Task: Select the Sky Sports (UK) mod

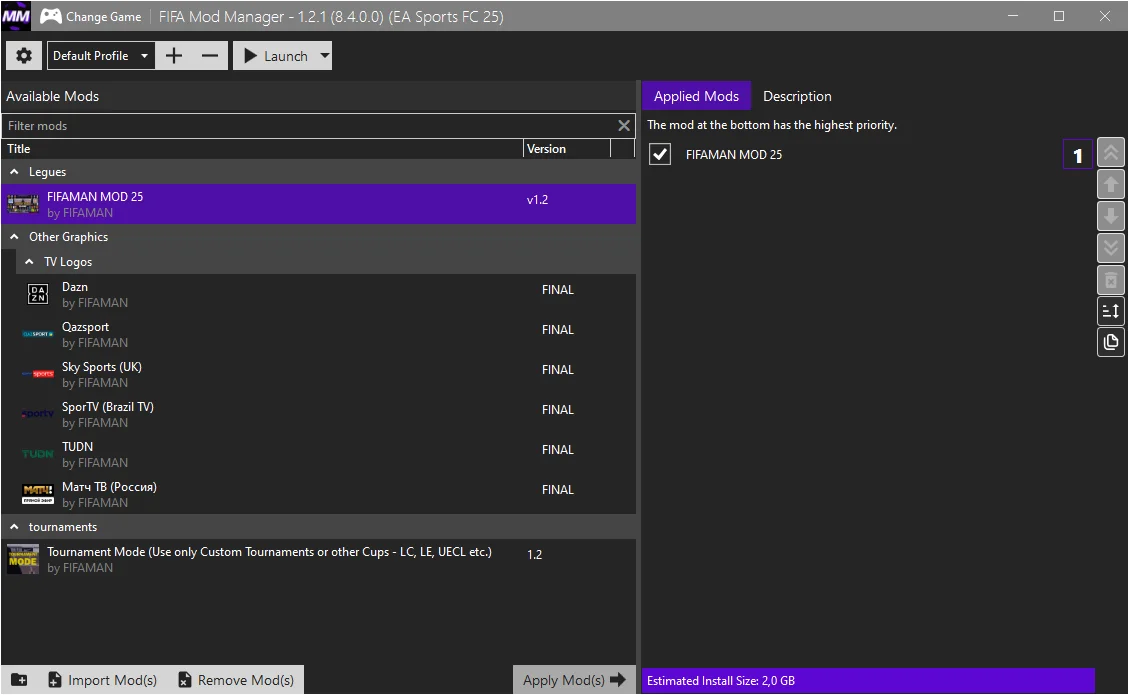Action: point(327,374)
